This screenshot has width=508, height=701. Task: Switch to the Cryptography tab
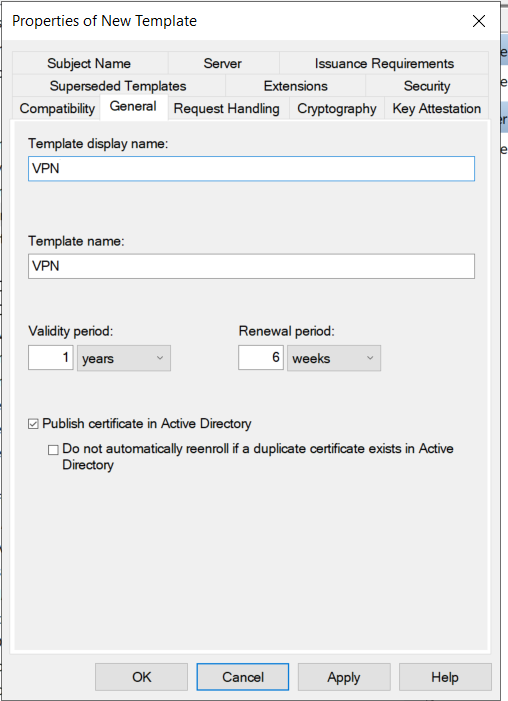[x=337, y=108]
